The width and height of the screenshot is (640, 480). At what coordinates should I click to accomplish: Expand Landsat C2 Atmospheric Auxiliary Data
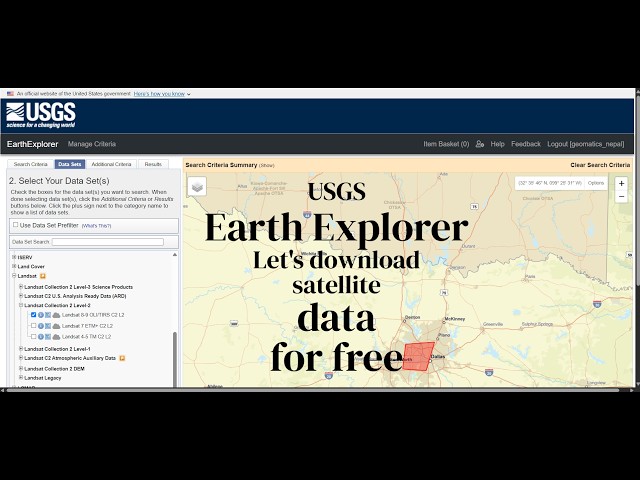pos(21,358)
